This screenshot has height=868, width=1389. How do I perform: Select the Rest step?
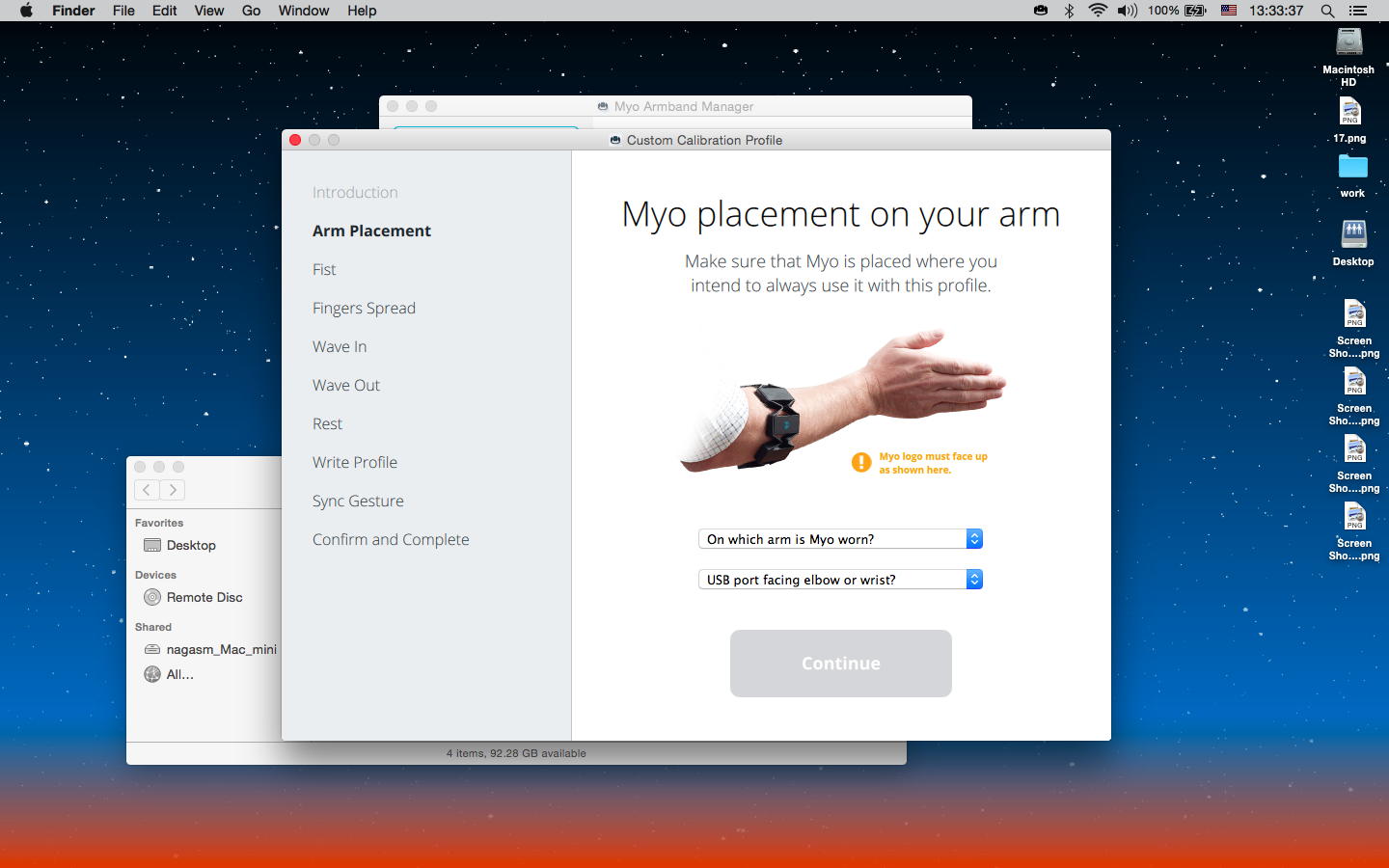pyautogui.click(x=327, y=423)
